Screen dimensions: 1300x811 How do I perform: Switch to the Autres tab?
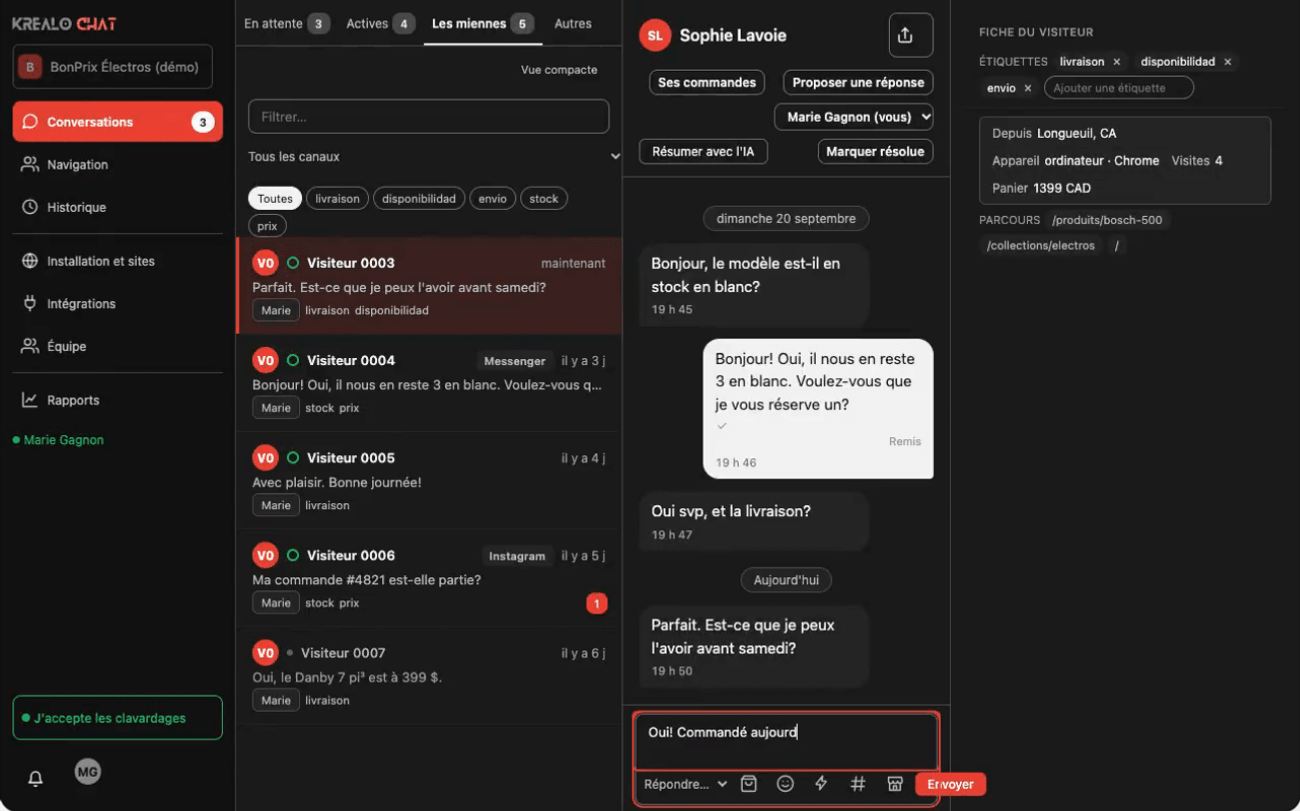573,23
